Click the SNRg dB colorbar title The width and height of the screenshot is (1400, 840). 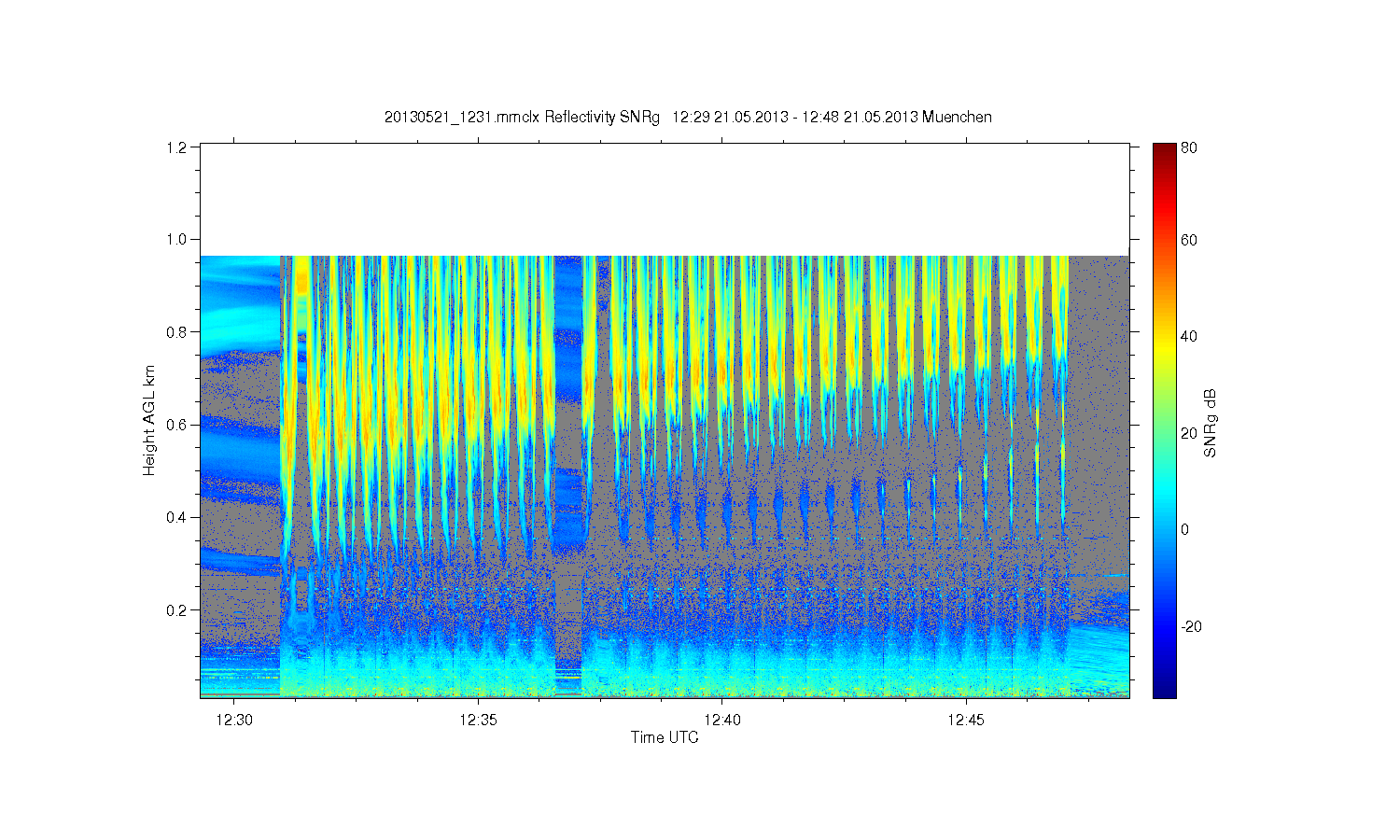pos(1211,423)
